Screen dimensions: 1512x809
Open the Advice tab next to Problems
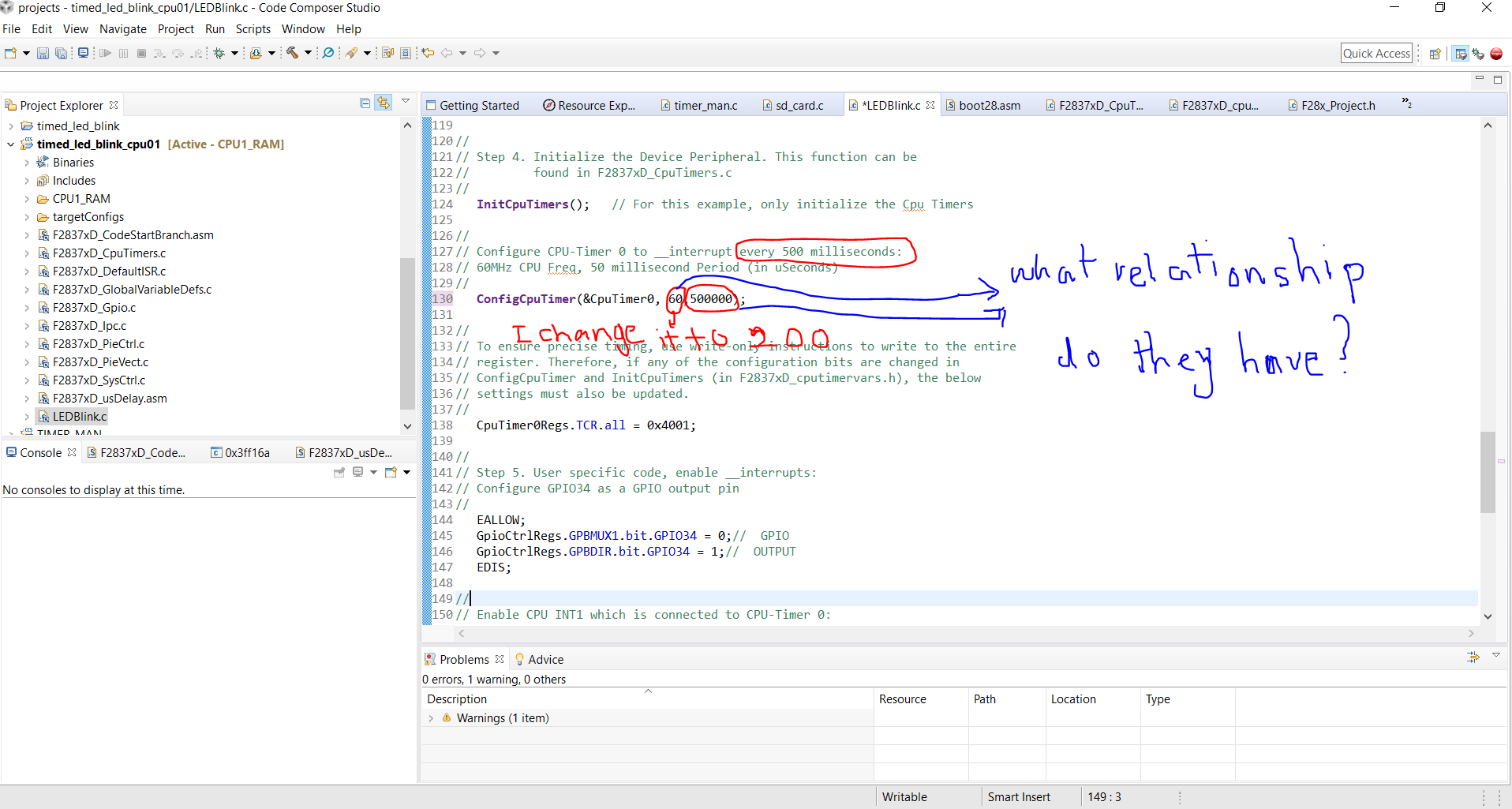point(545,659)
